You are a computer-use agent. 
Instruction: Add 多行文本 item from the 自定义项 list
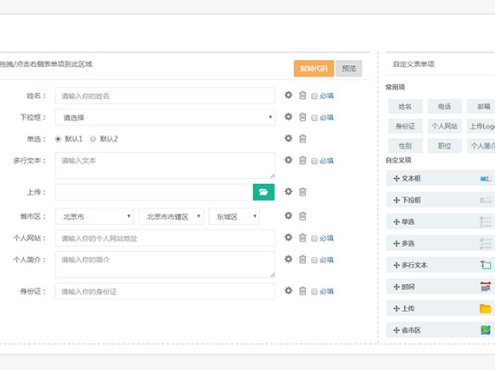441,265
